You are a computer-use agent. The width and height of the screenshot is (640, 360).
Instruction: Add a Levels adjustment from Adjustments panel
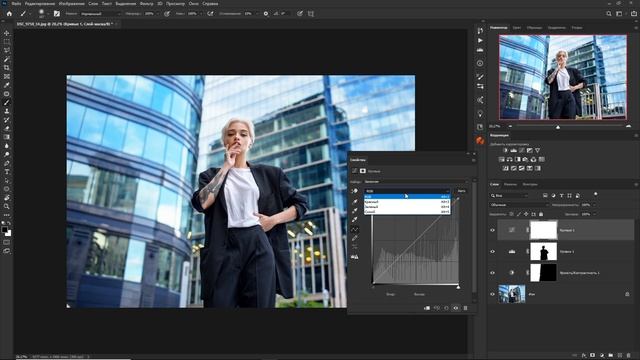[513, 151]
